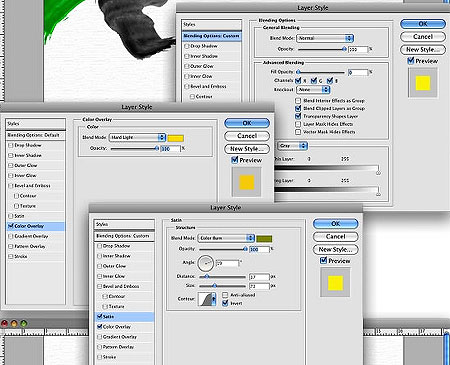Uncheck Transparency Shapes Layer
This screenshot has height=365, width=450.
[298, 116]
